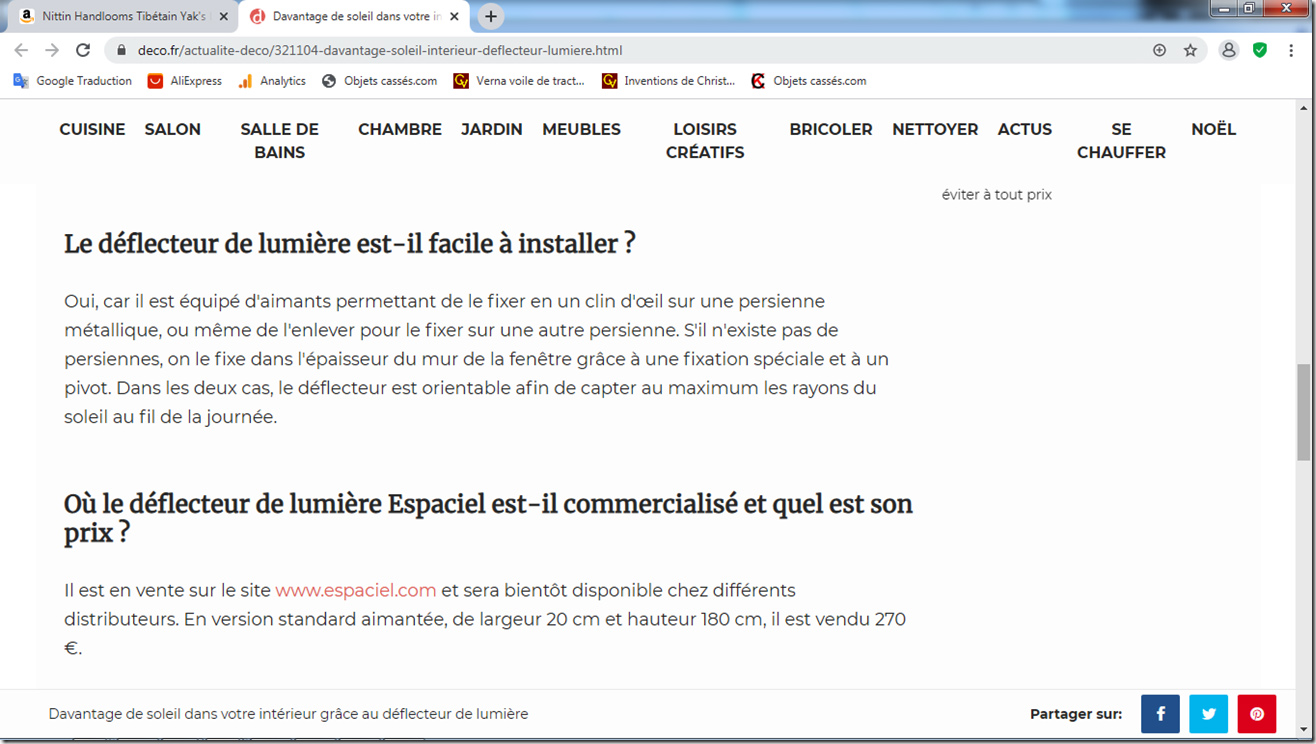View site security lock info
1316x744 pixels.
click(122, 50)
